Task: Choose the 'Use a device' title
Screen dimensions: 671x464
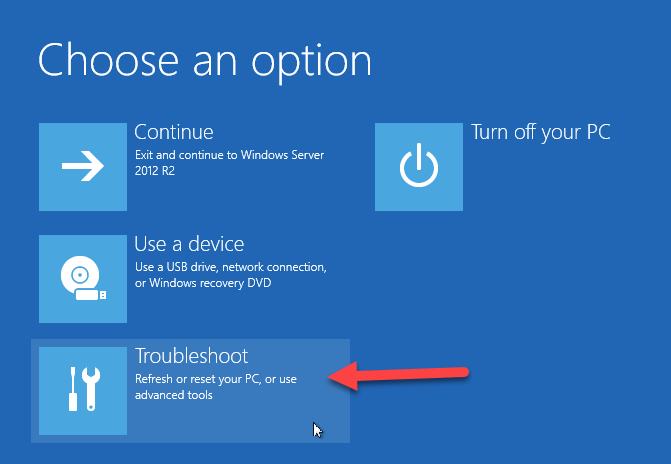Action: click(189, 244)
